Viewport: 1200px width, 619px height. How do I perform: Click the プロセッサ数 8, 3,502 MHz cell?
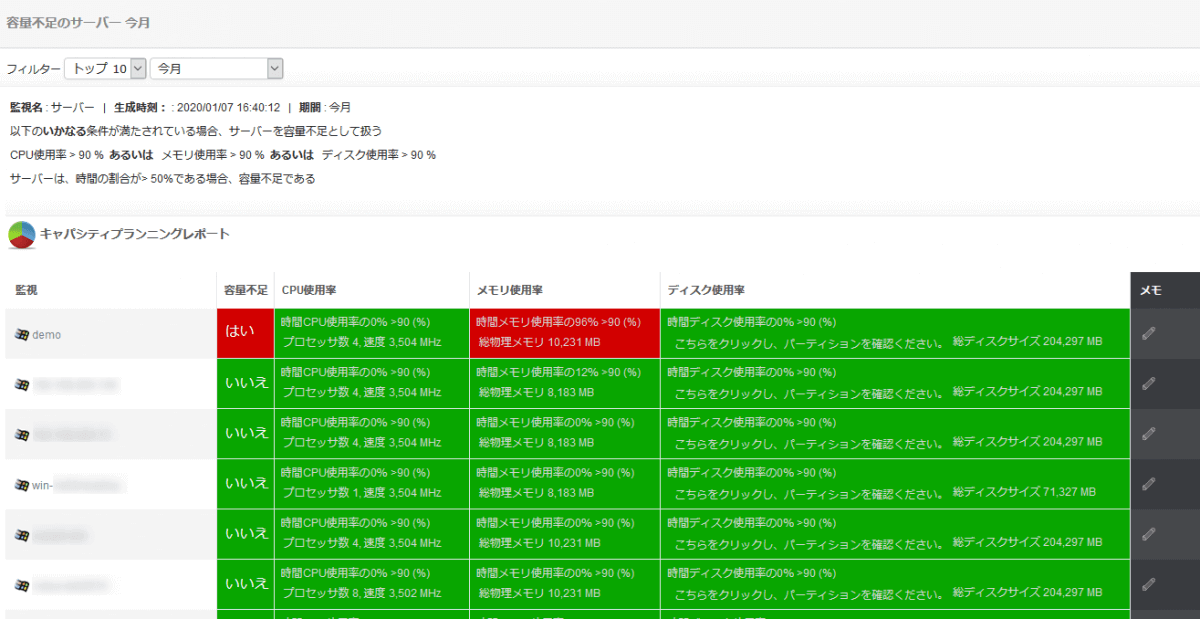pyautogui.click(x=372, y=583)
